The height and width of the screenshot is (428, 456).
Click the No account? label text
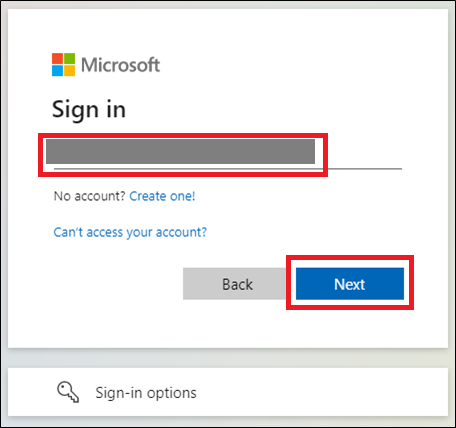coord(89,196)
